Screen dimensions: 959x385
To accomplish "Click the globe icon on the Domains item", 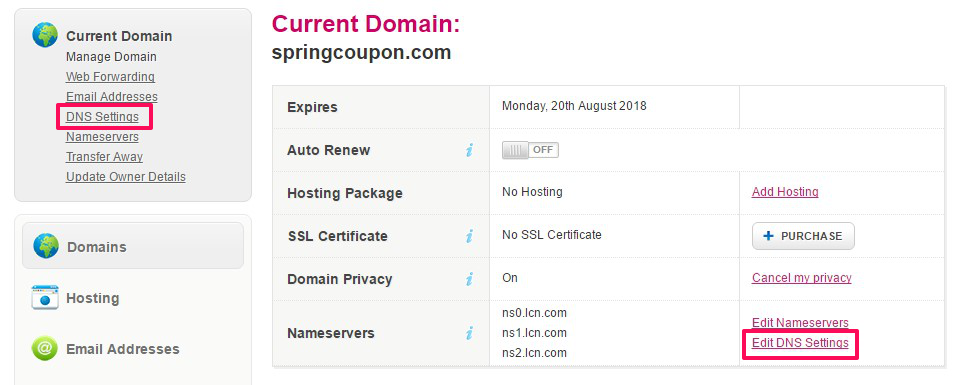I will point(46,245).
